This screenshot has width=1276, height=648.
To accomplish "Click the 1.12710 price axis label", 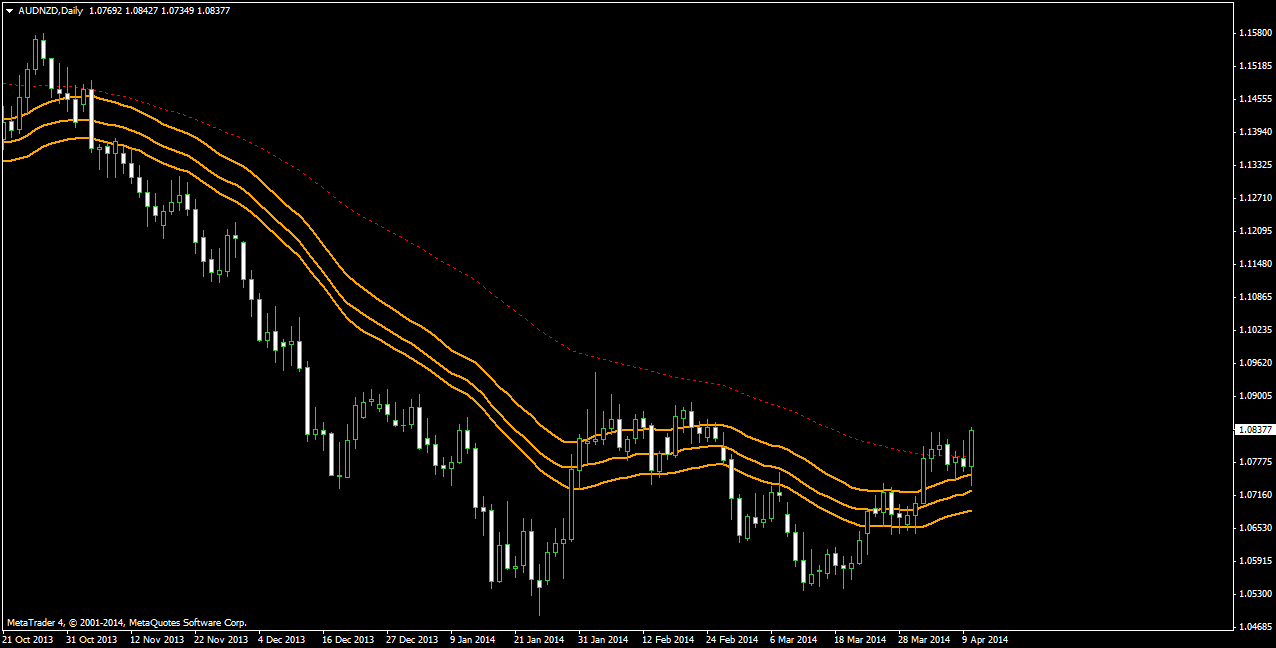I will tap(1254, 198).
